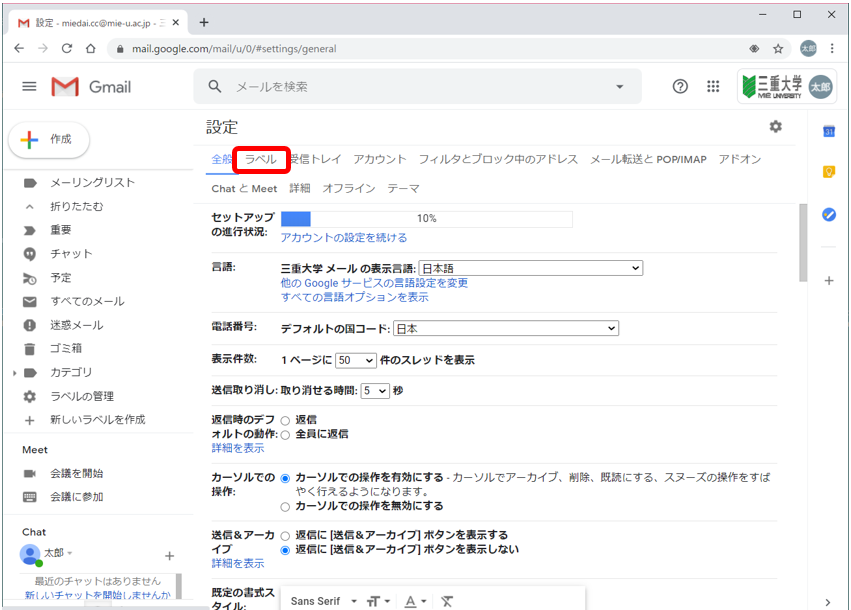The height and width of the screenshot is (610, 851).
Task: Open the Google apps grid
Action: (713, 86)
